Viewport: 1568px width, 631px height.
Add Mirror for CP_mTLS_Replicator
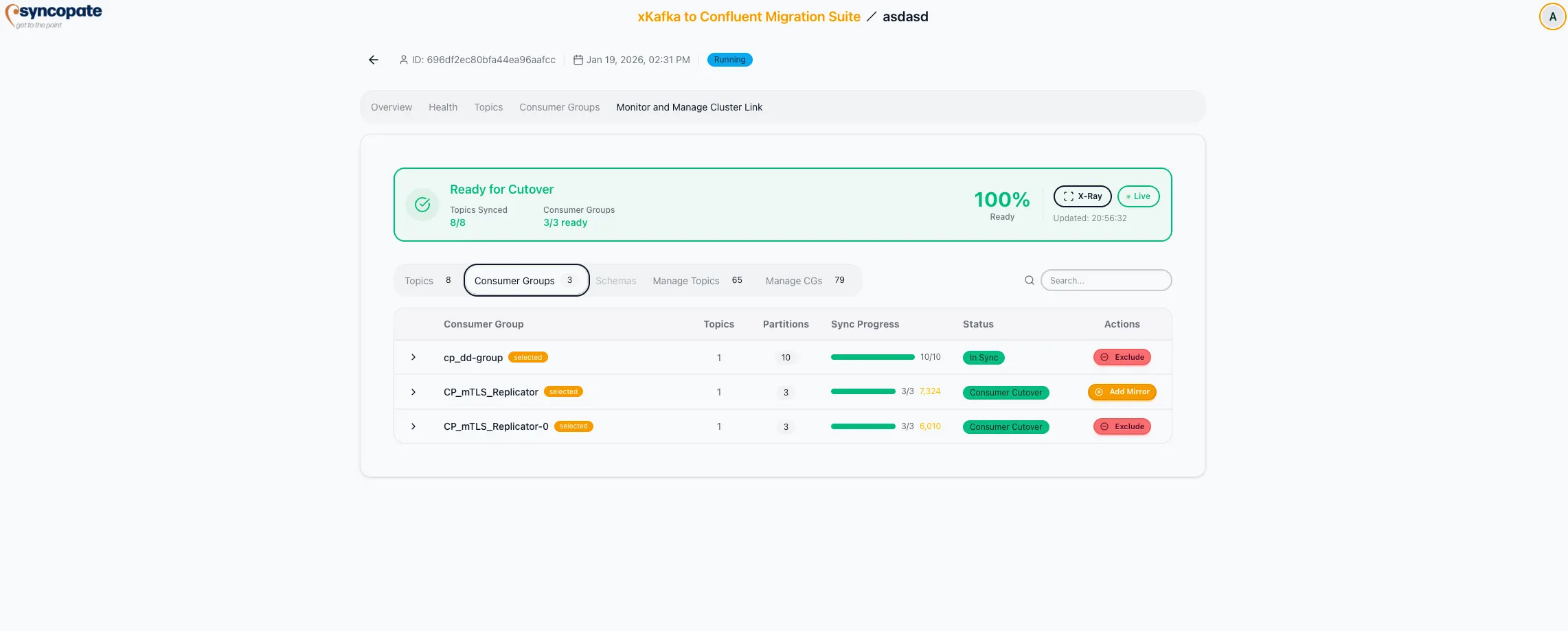pyautogui.click(x=1122, y=392)
